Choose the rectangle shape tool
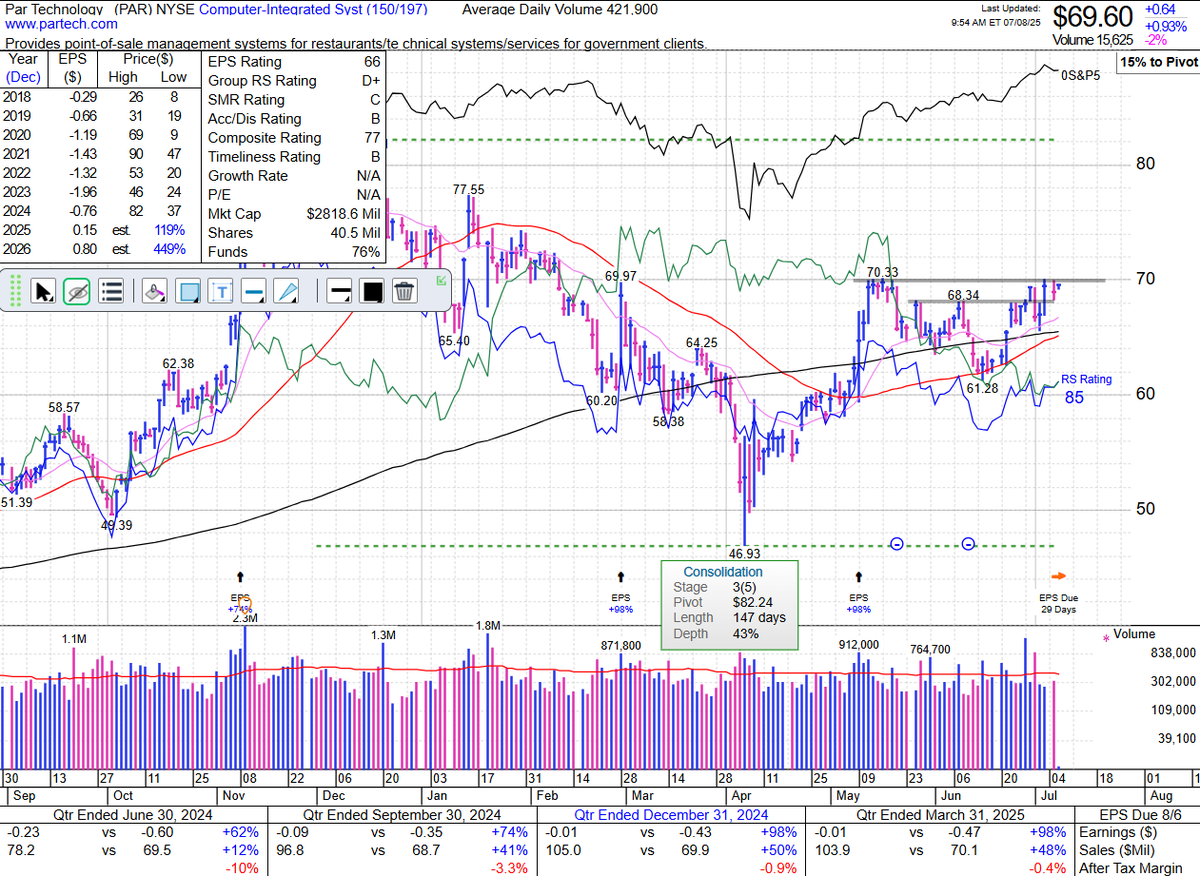 click(x=187, y=291)
